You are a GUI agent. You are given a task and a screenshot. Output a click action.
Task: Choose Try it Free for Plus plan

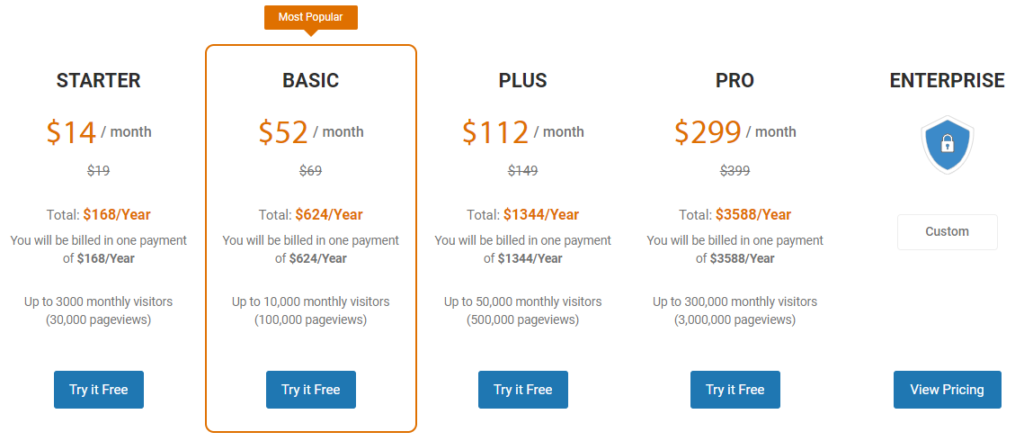tap(523, 389)
